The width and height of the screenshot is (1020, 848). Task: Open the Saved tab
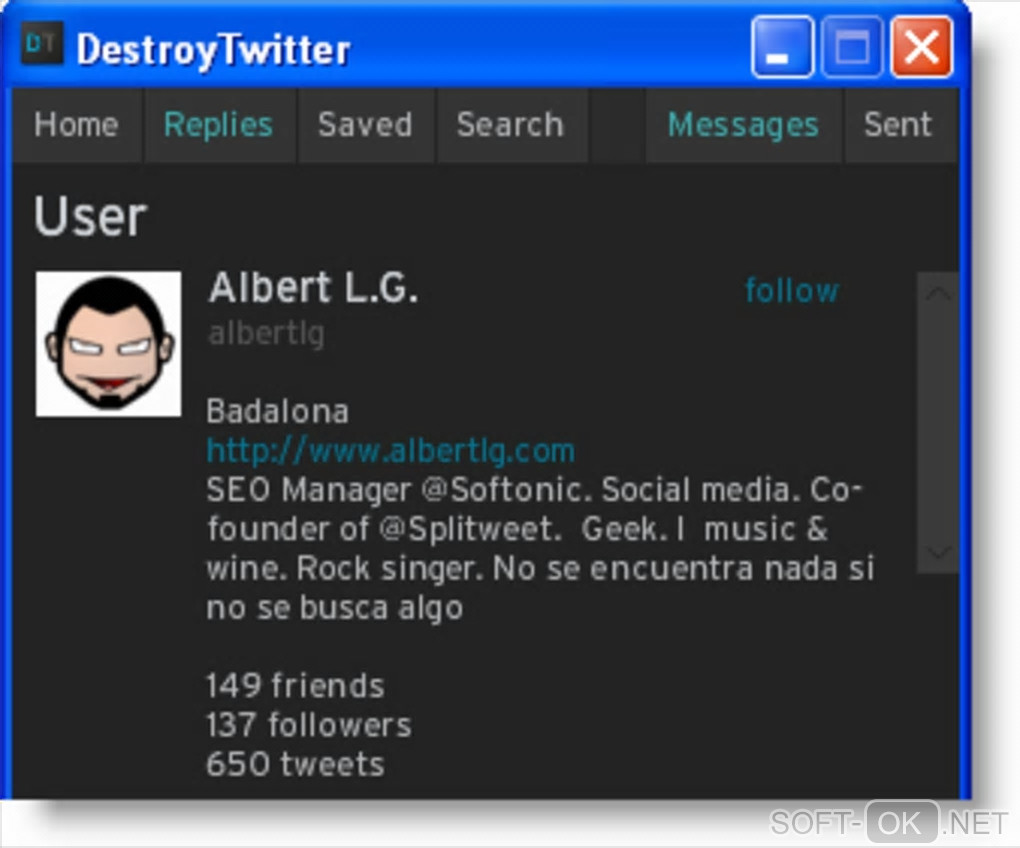[366, 125]
